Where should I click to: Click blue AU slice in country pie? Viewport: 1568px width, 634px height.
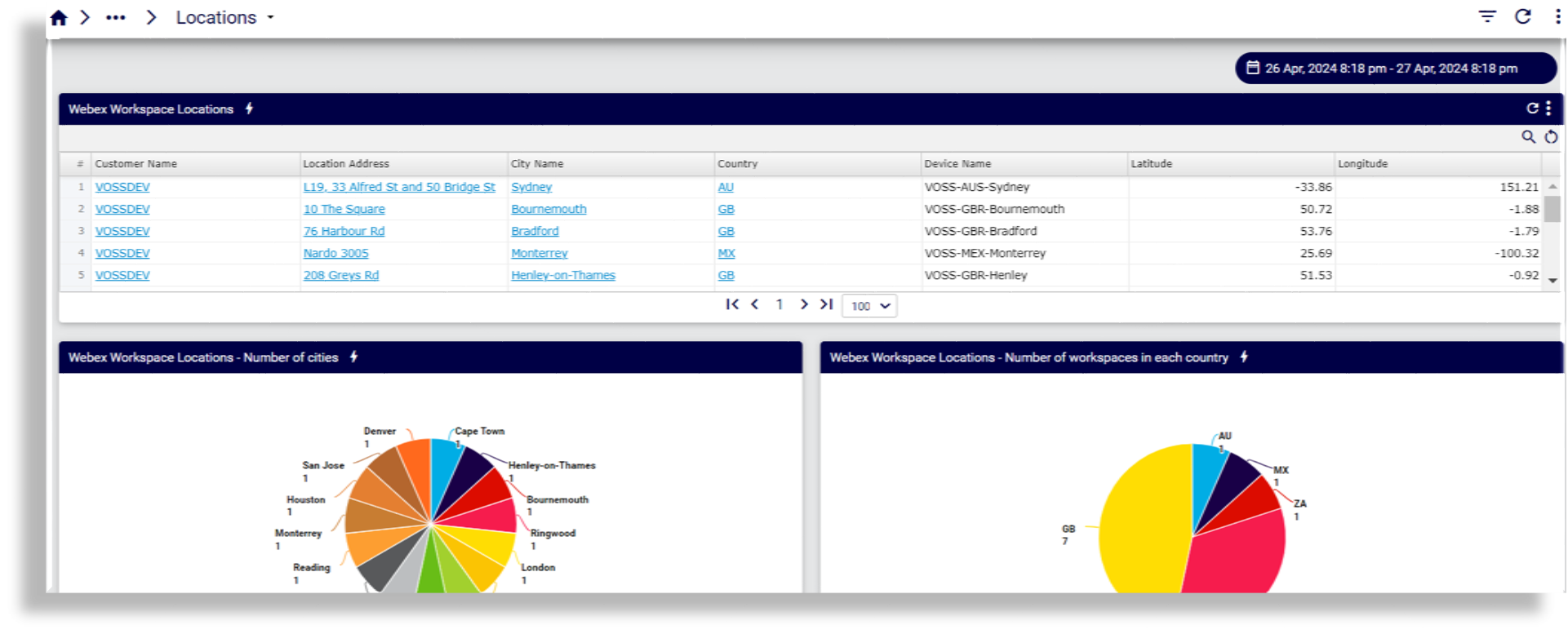pos(1206,481)
